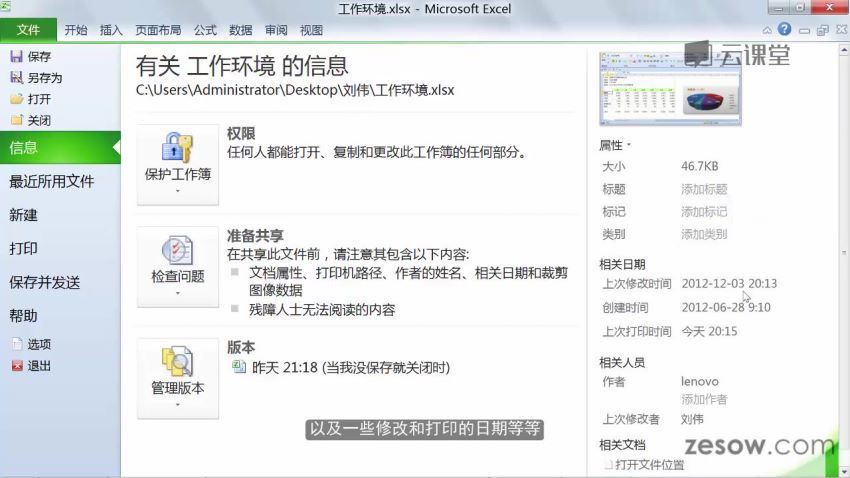Click Exit (退出)
This screenshot has width=850, height=478.
[39, 366]
